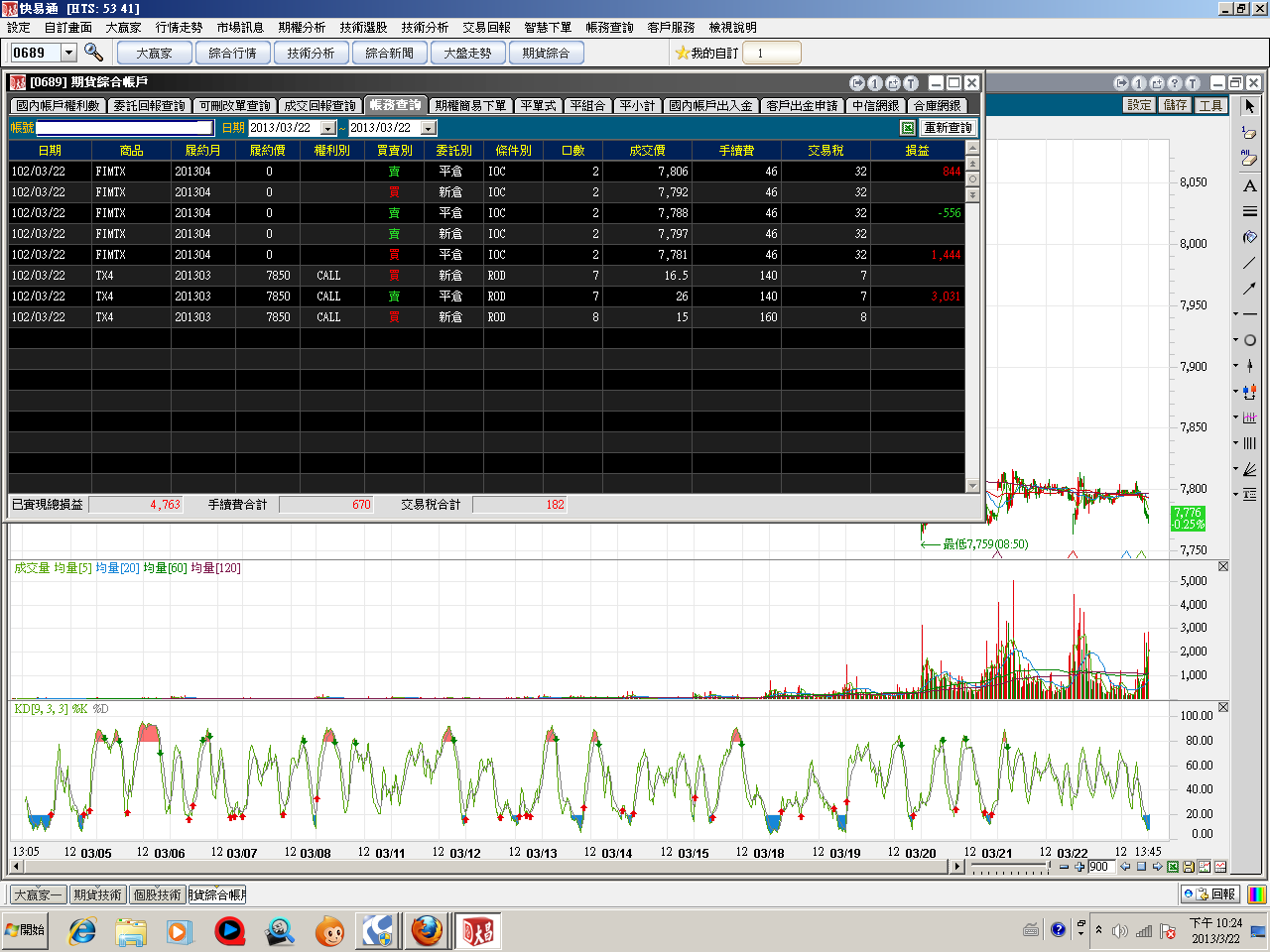Click the 綜合新聞 toolbar button

coord(389,53)
